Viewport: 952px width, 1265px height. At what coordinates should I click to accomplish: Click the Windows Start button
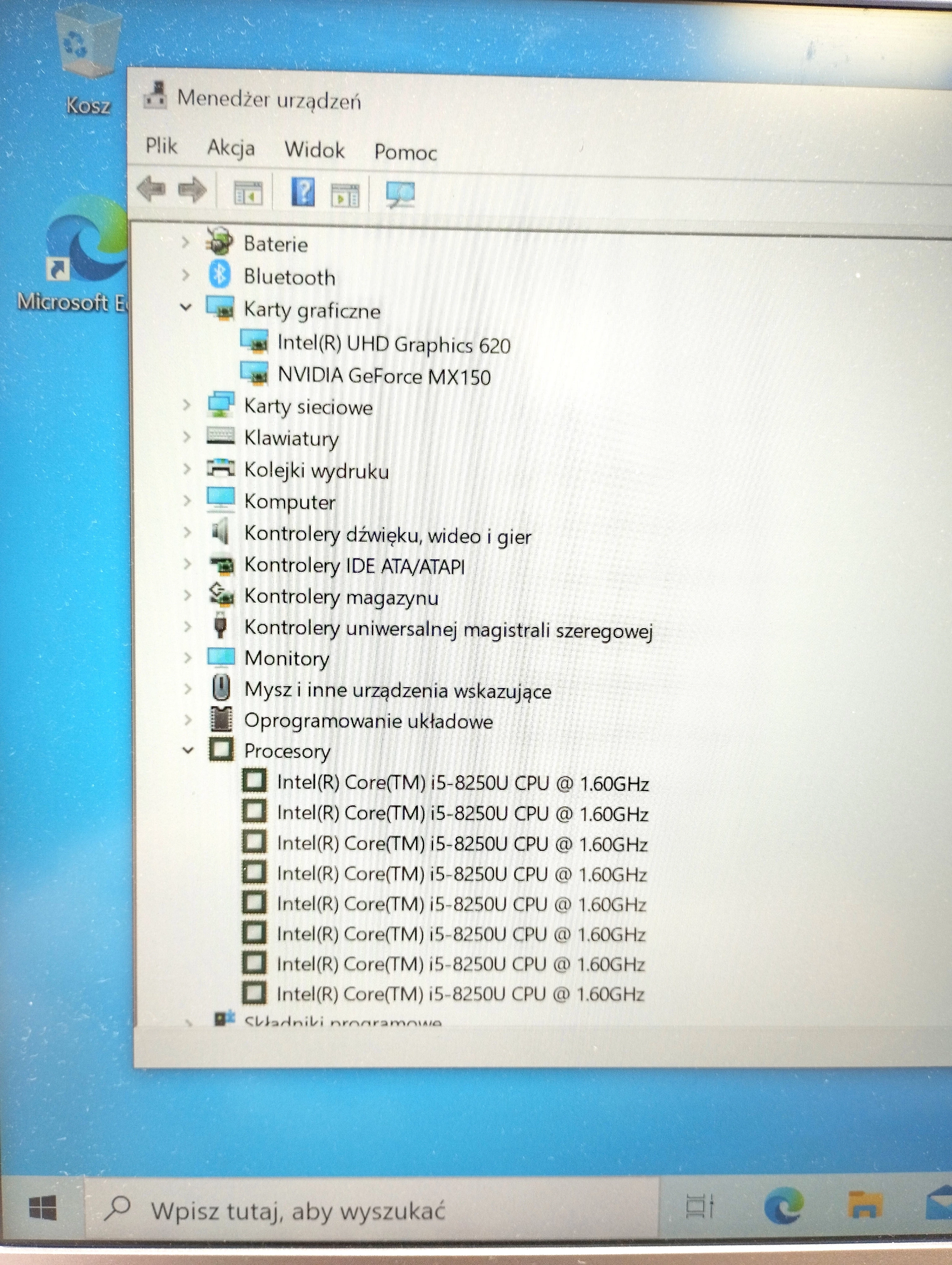tap(42, 1208)
